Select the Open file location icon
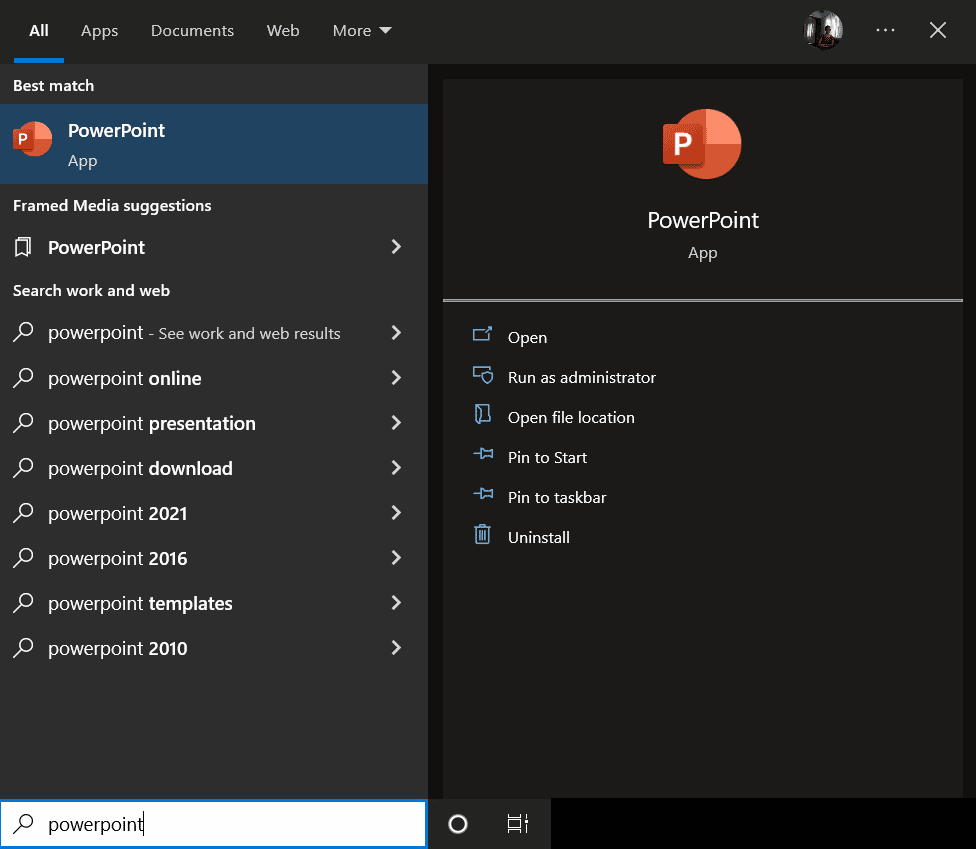 click(482, 416)
